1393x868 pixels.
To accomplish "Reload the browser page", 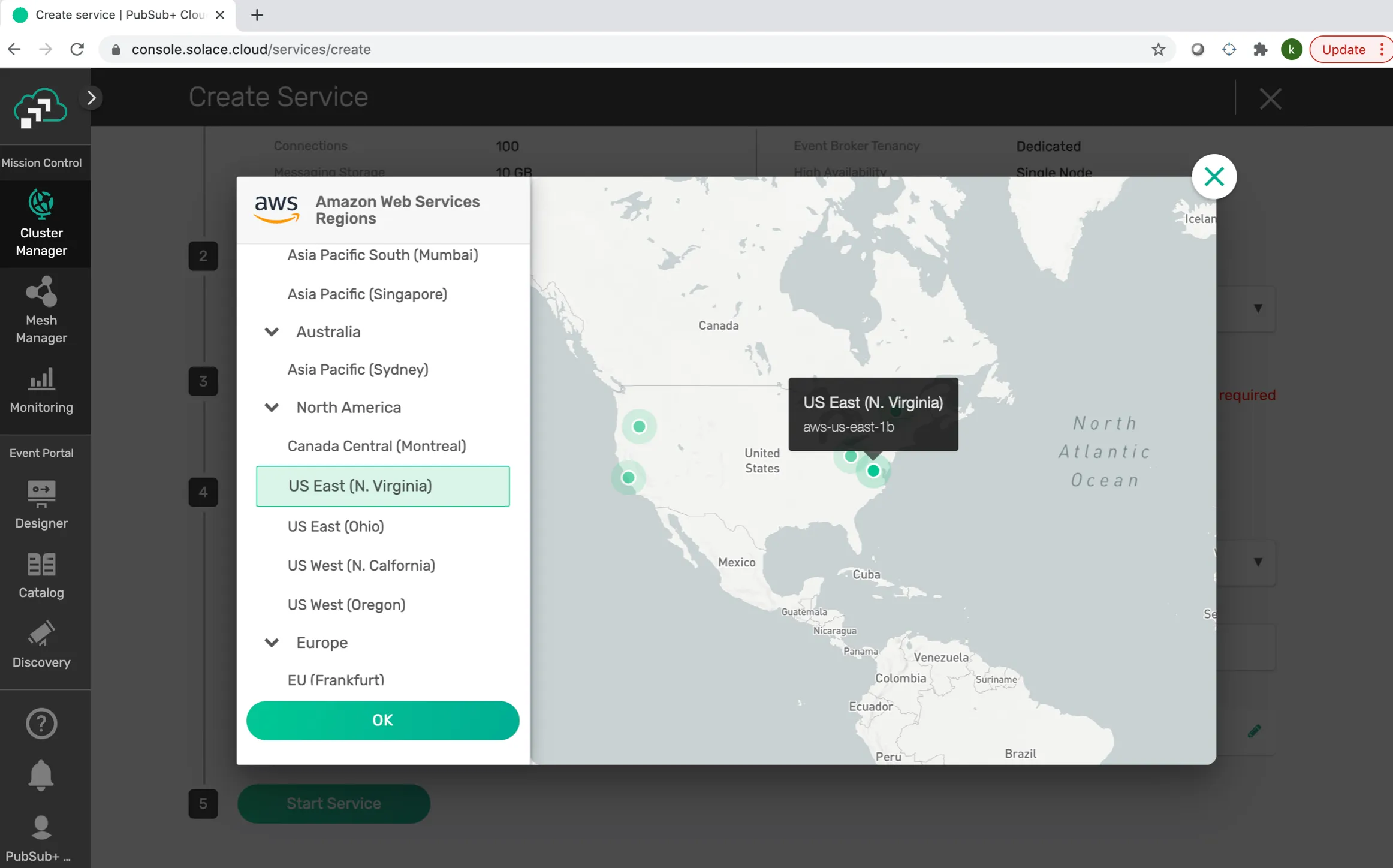I will [x=77, y=49].
